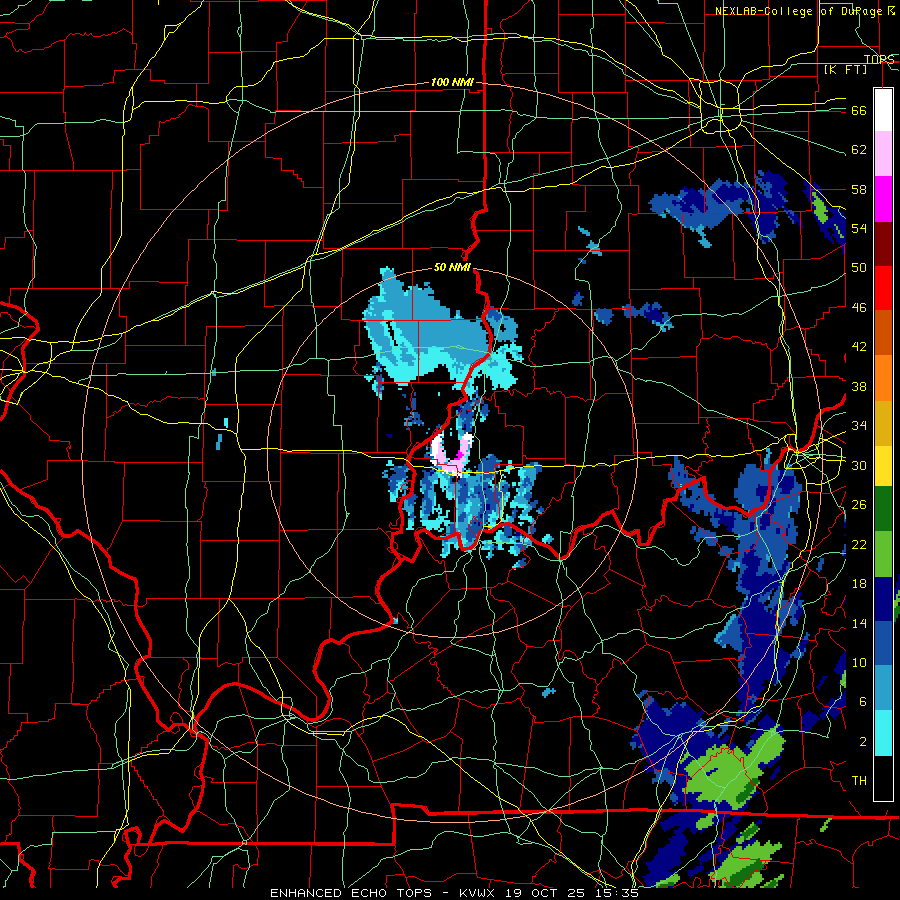Select the cyan legend swatch

[x=883, y=733]
